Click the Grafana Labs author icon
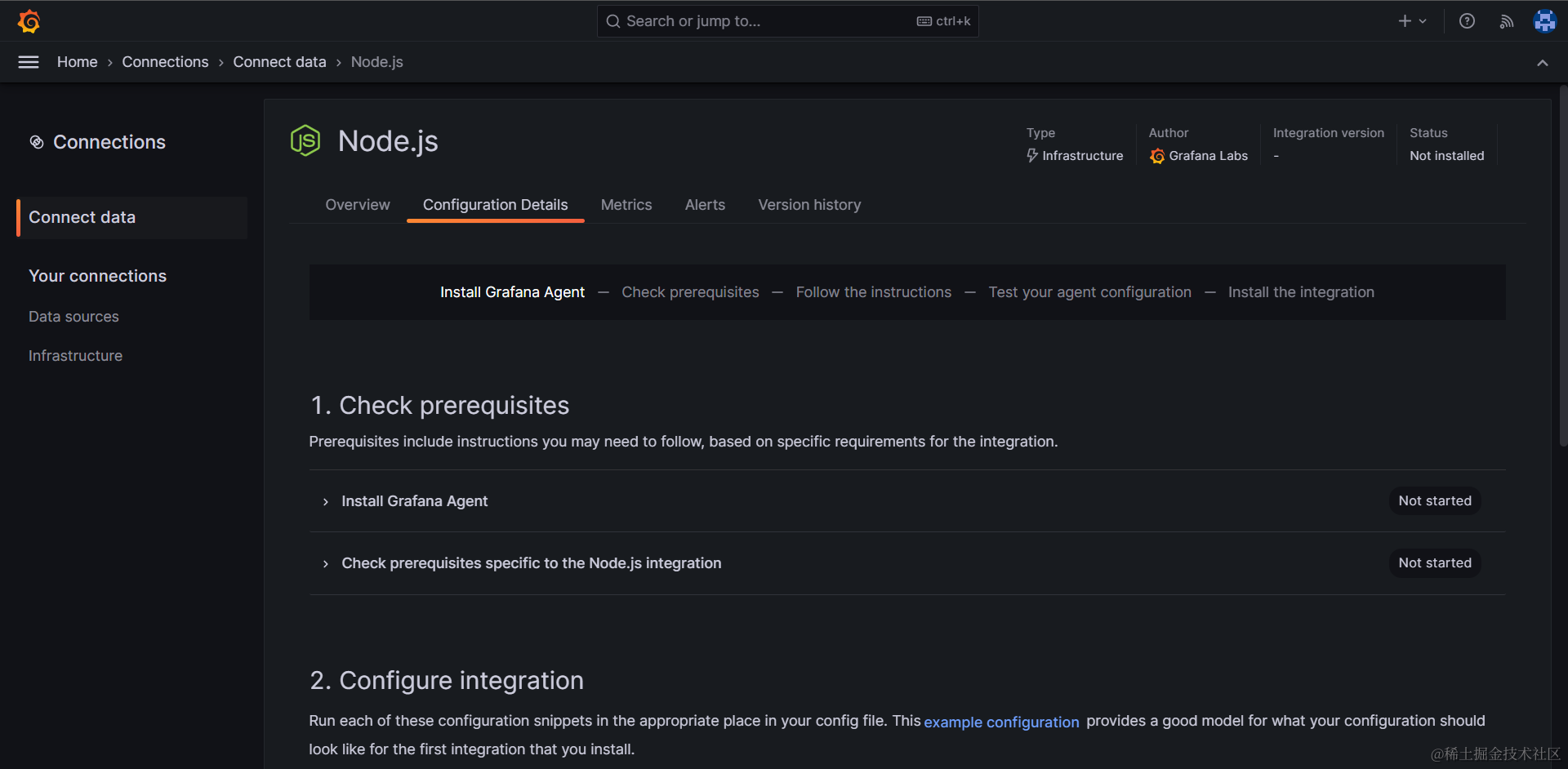Image resolution: width=1568 pixels, height=769 pixels. (x=1157, y=156)
